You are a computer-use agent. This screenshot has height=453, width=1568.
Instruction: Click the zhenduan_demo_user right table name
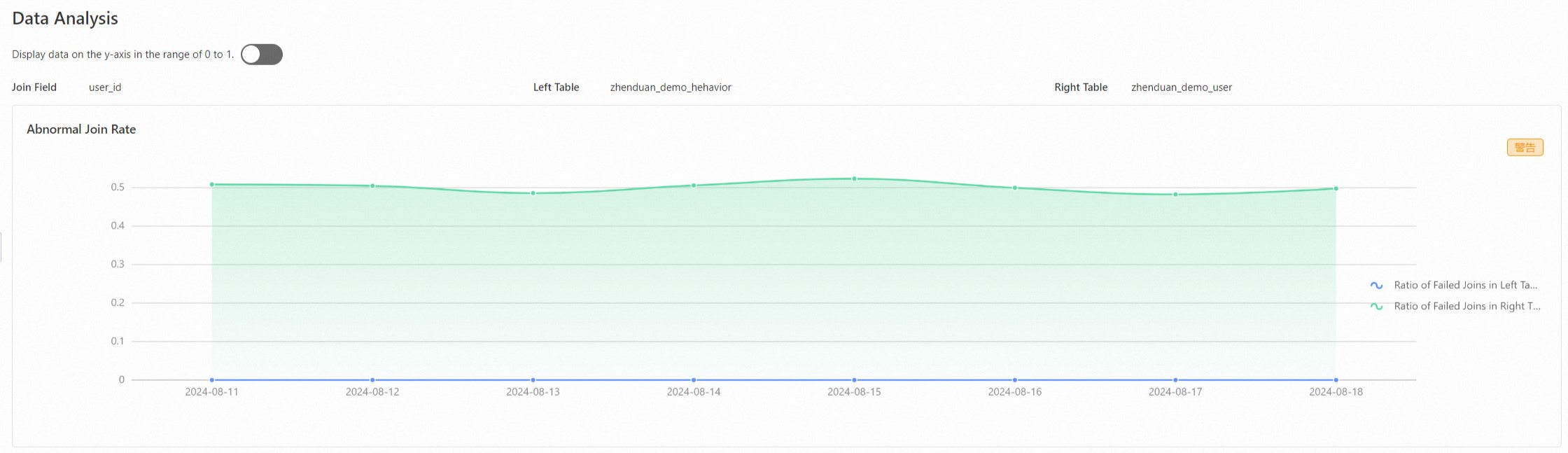pos(1182,88)
